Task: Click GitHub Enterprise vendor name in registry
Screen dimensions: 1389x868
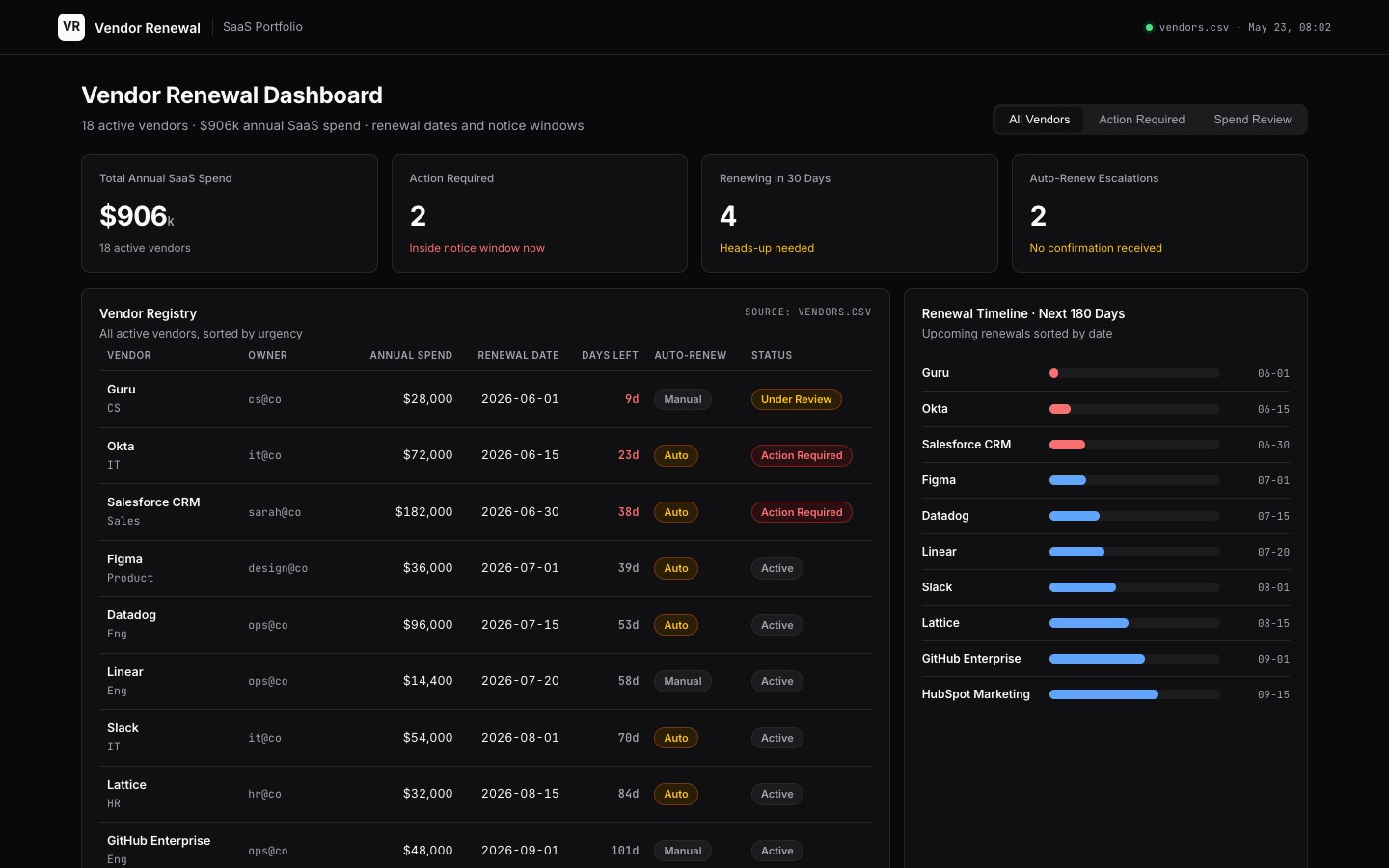Action: [x=158, y=841]
